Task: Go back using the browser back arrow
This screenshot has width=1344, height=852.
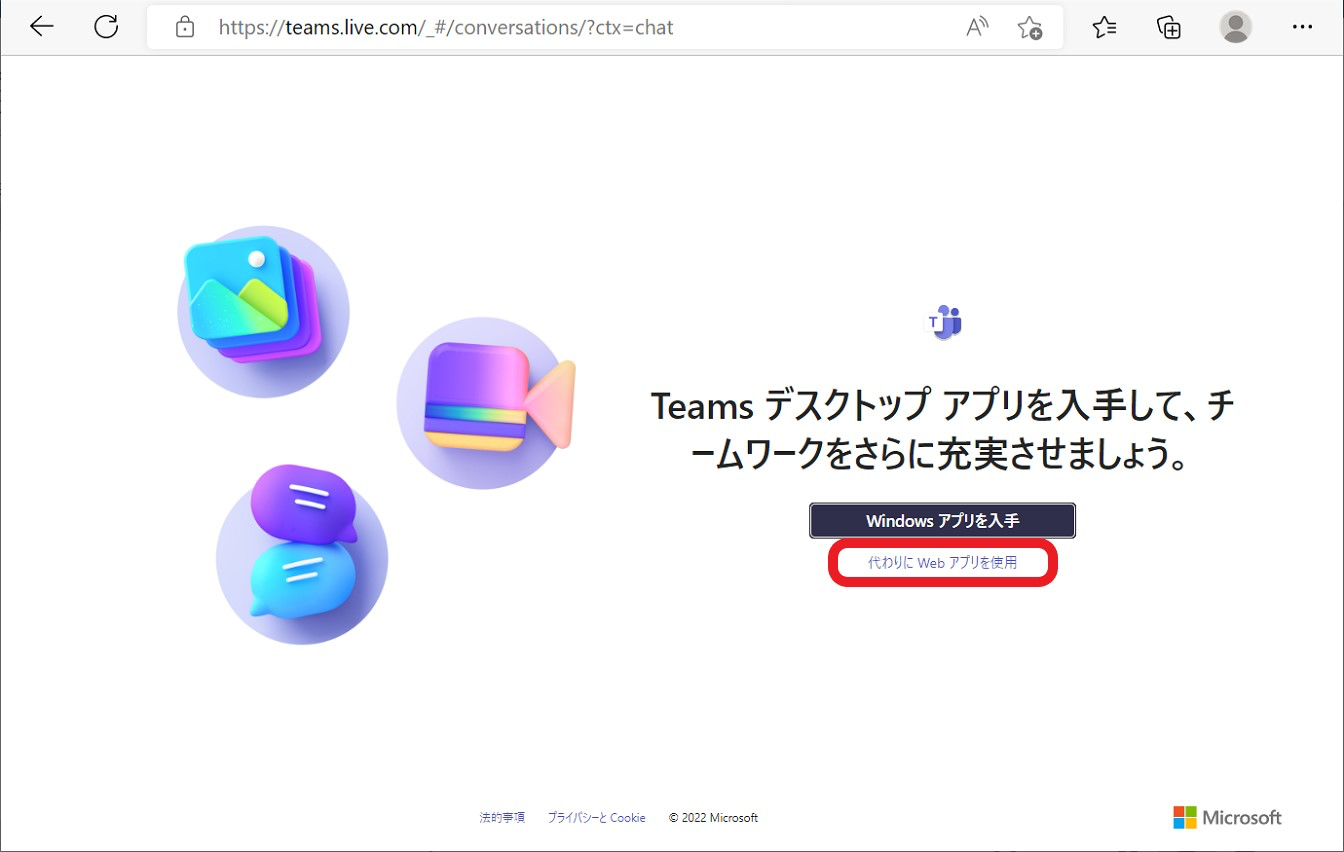Action: click(x=42, y=27)
